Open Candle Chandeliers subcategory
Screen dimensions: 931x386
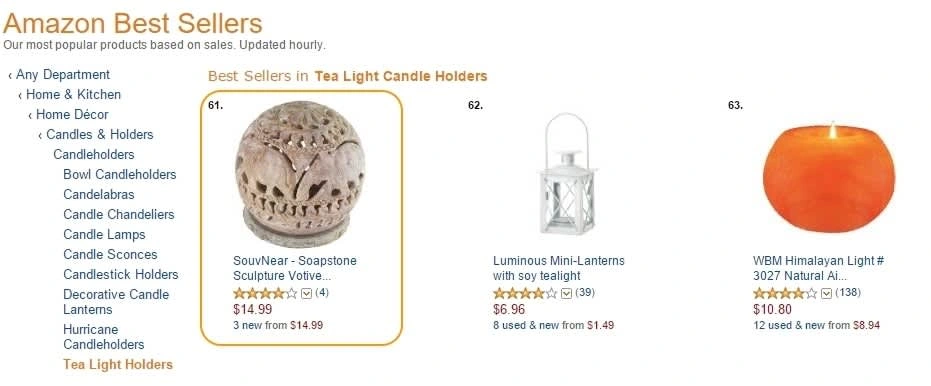point(119,214)
